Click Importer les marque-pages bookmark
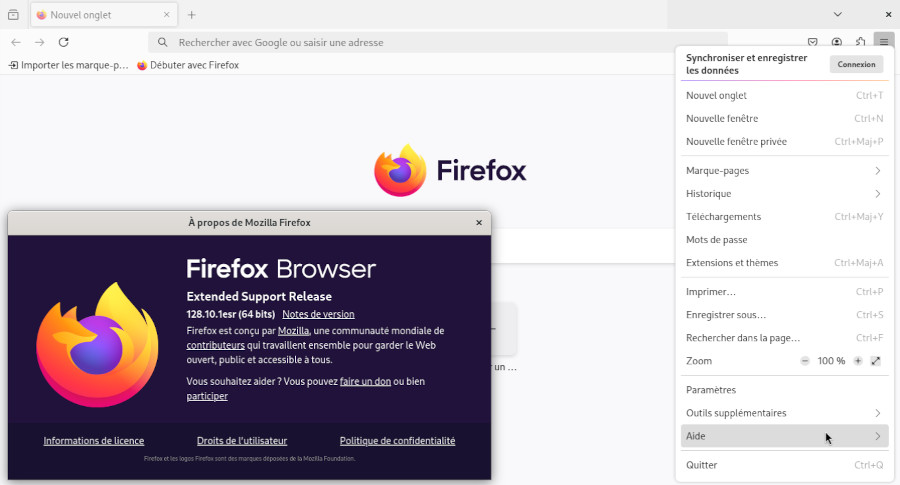The height and width of the screenshot is (485, 900). pos(68,65)
